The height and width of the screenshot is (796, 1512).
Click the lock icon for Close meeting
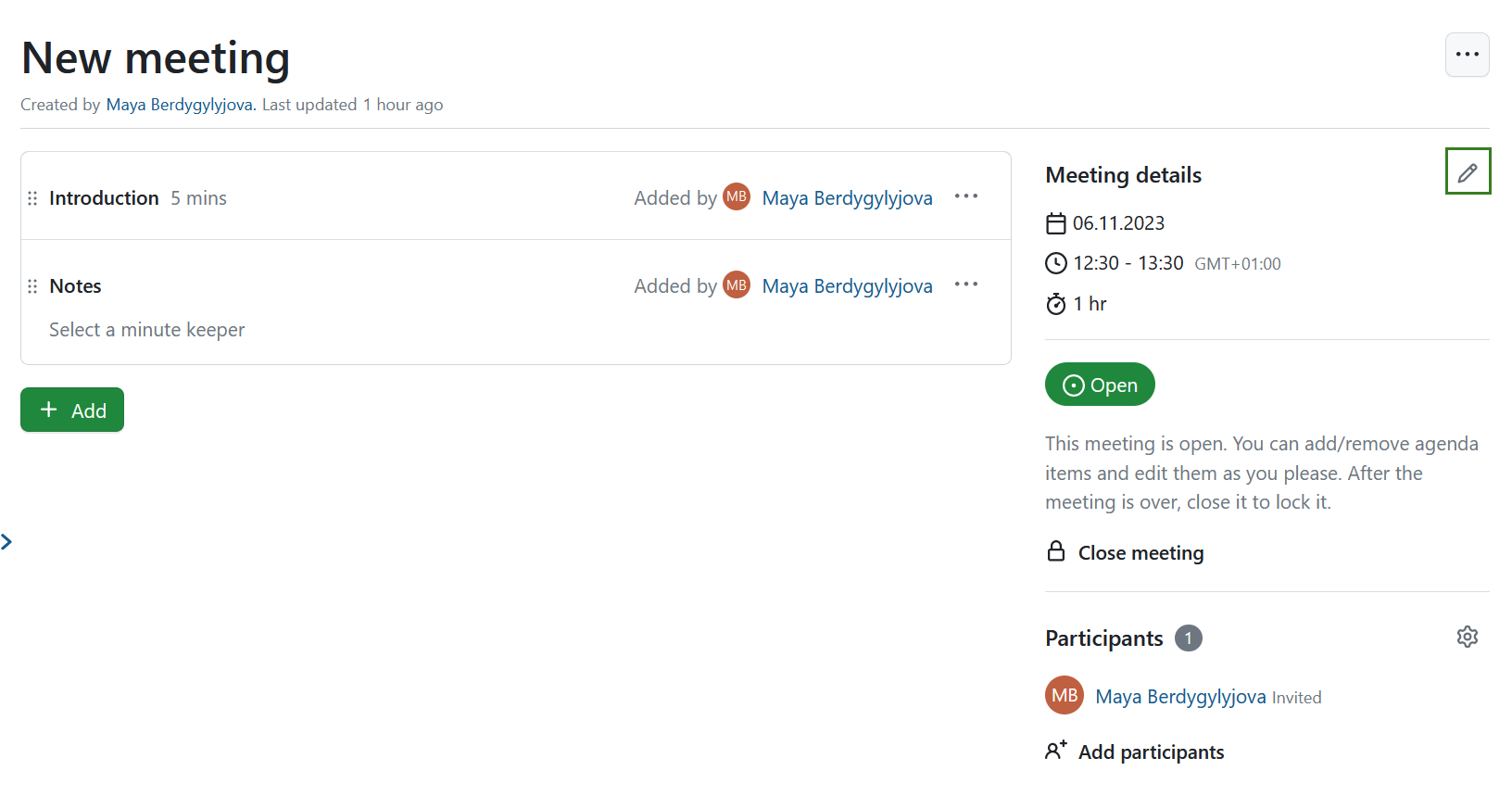[1056, 552]
